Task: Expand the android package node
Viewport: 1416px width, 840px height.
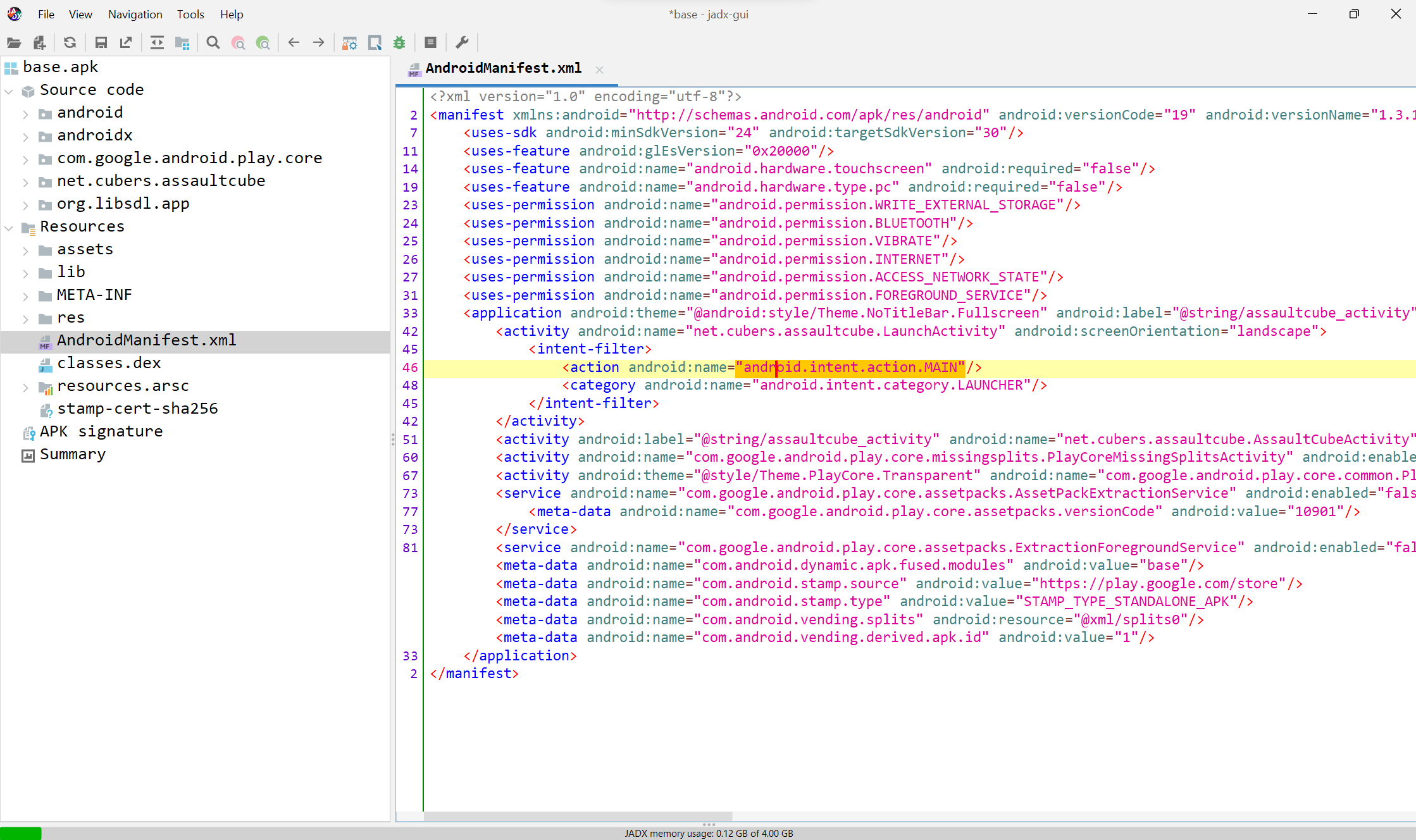Action: [x=25, y=114]
